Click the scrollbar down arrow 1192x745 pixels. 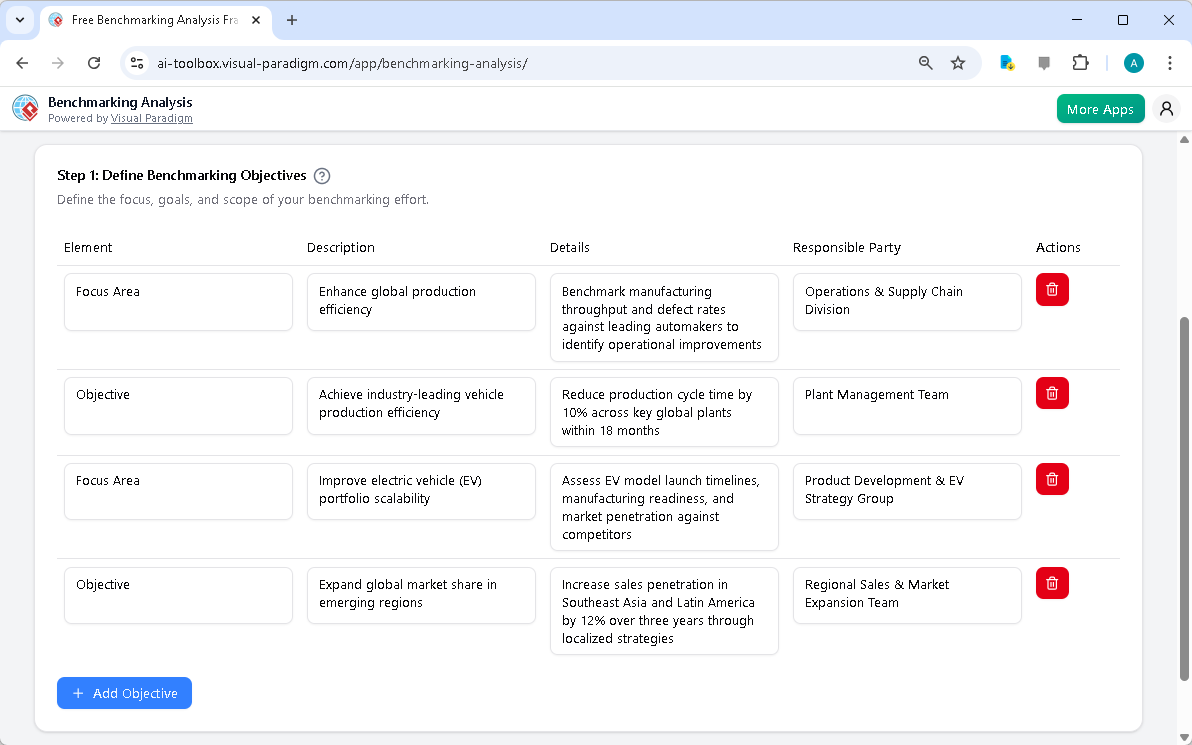click(1184, 738)
